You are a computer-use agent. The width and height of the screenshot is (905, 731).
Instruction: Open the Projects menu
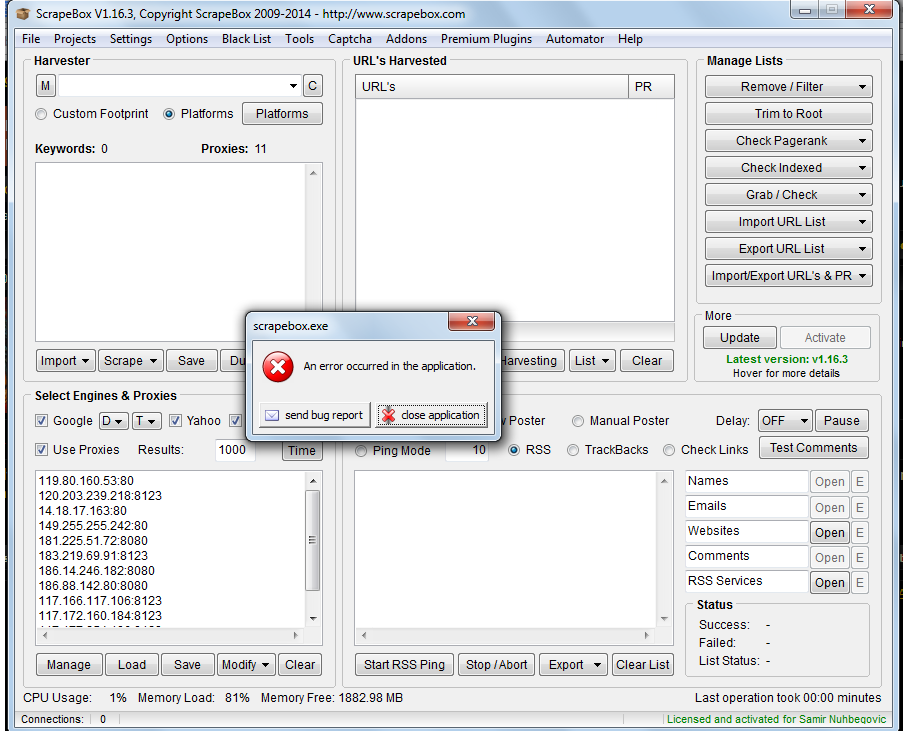pyautogui.click(x=75, y=39)
